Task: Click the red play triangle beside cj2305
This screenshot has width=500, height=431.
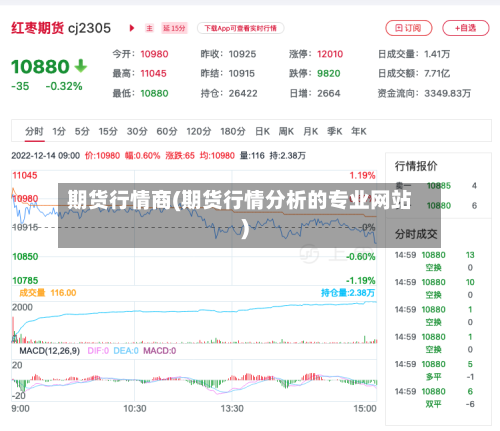Action: (132, 28)
